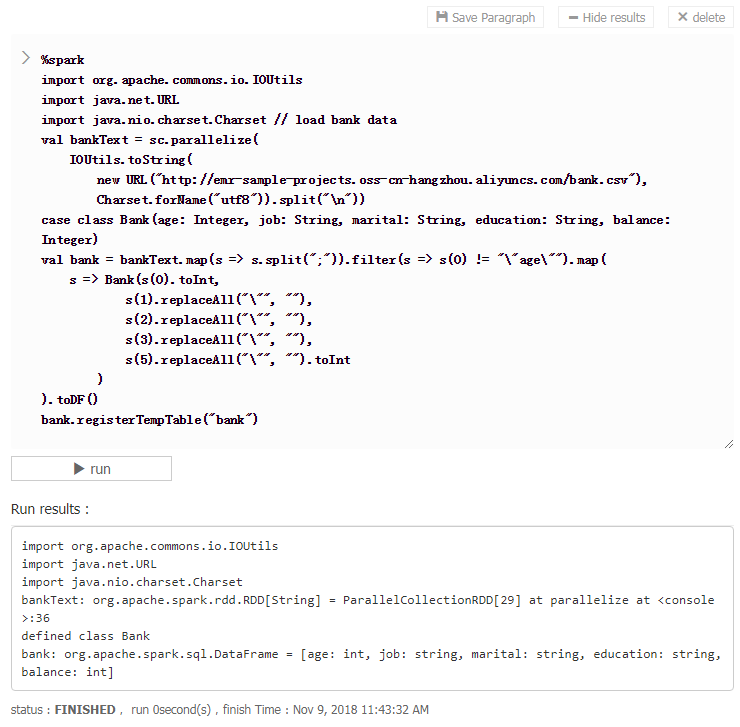Click the 0second(s) run duration value
Viewport: 740px width, 727px height.
click(181, 709)
